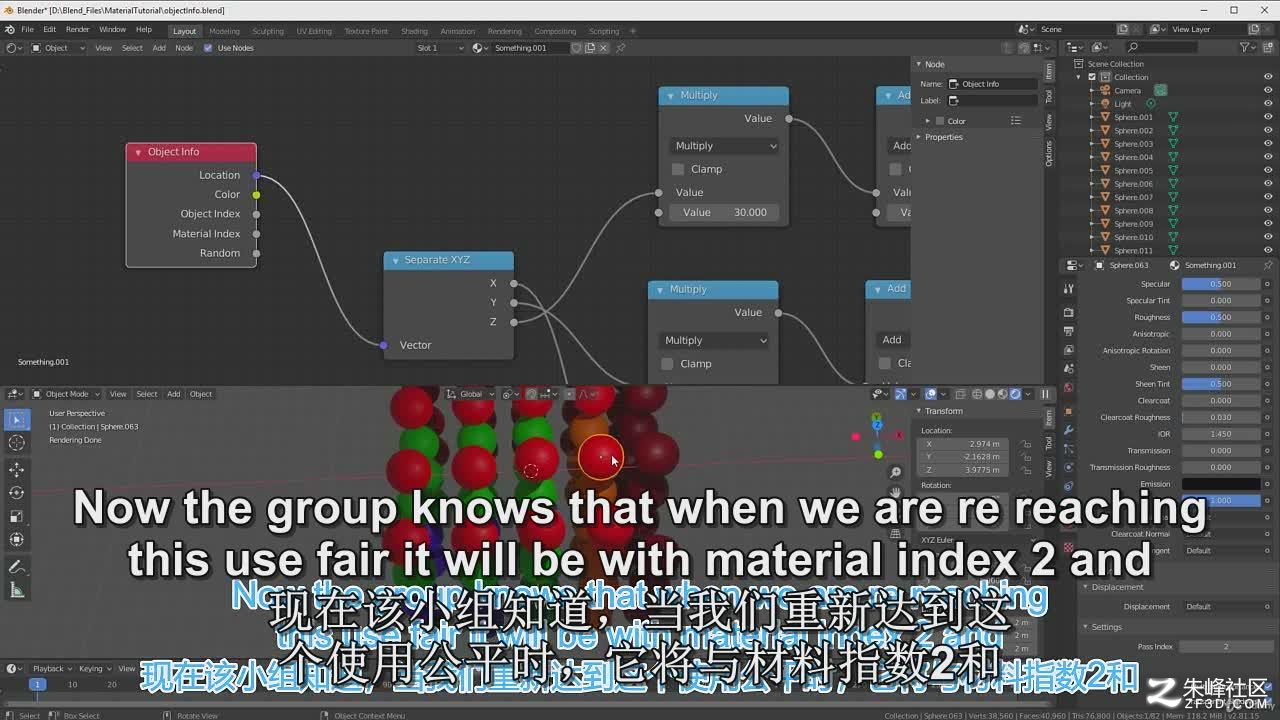Open the Particles properties tab
Image resolution: width=1280 pixels, height=720 pixels.
[1068, 449]
